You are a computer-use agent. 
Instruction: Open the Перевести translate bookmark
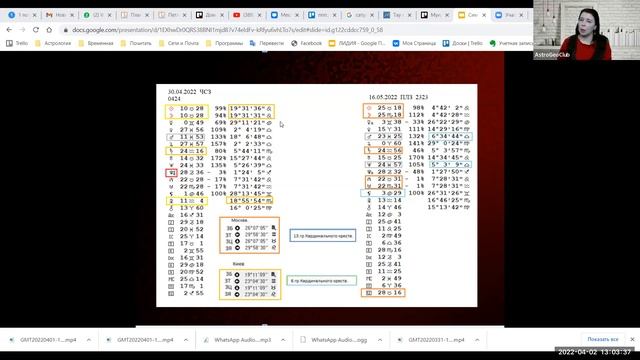[x=267, y=43]
